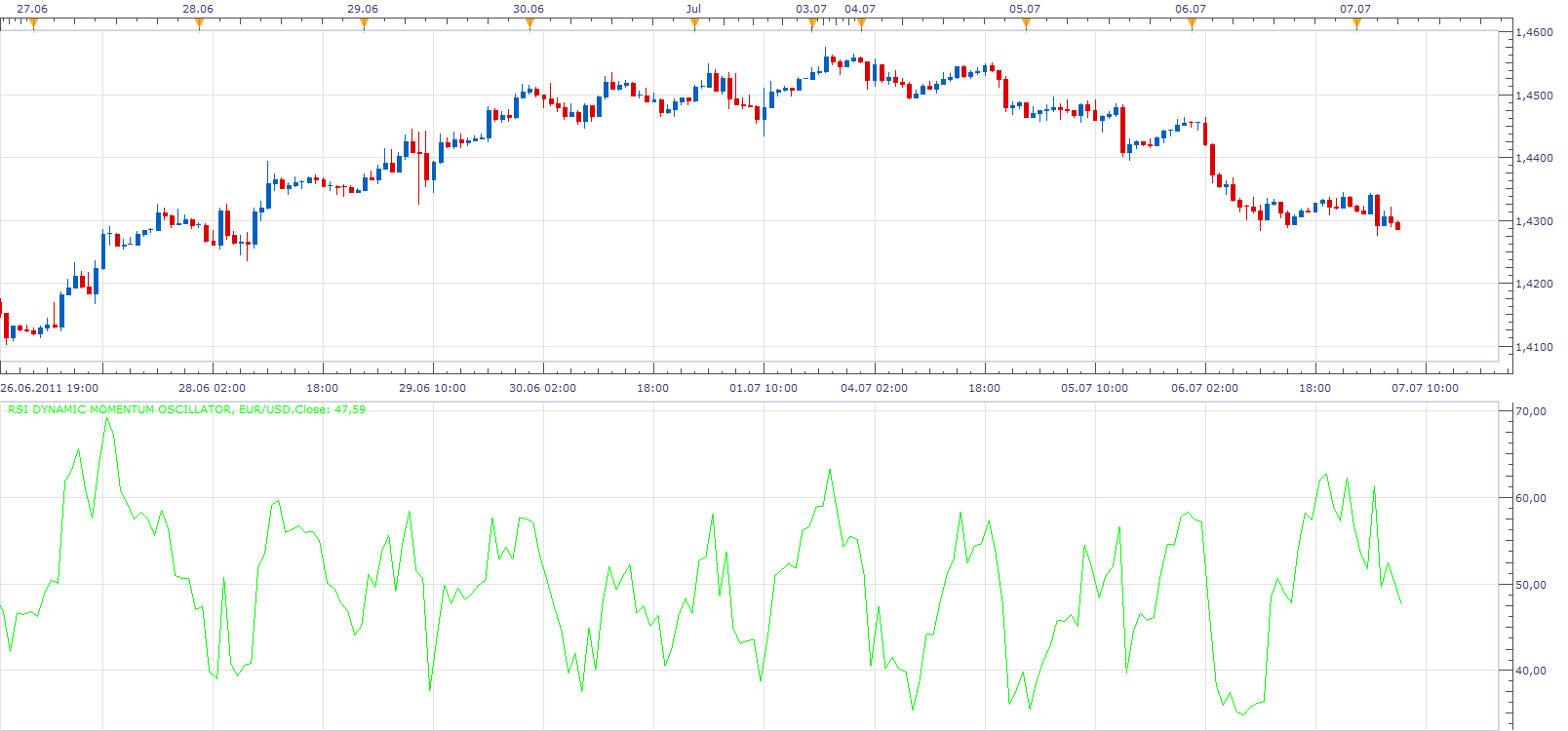
Task: Click the 70,00 oscillator axis label
Action: 1531,411
